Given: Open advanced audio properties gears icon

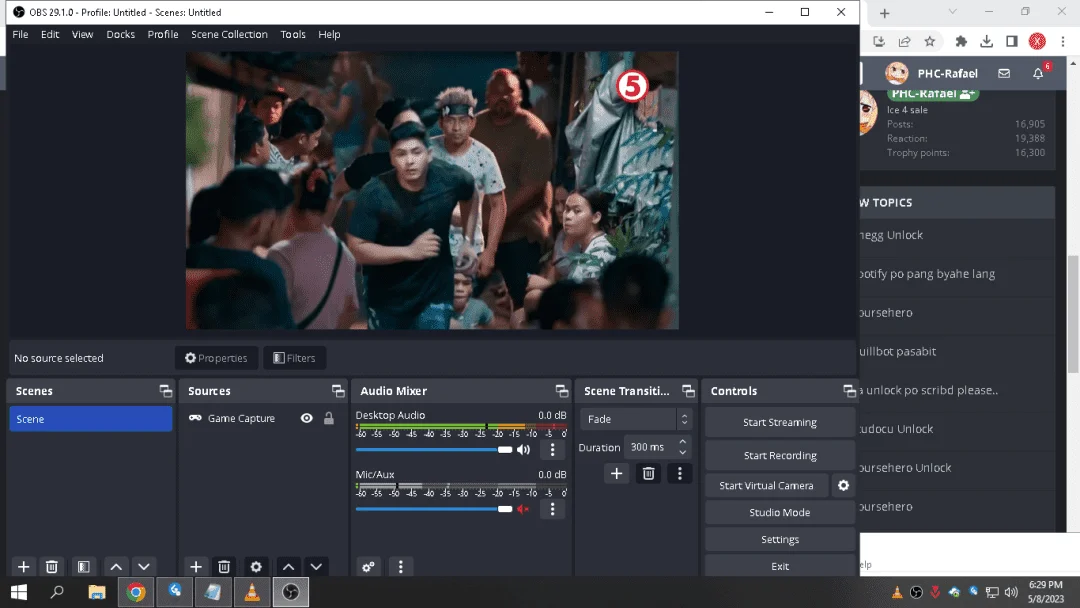Looking at the screenshot, I should click(368, 567).
